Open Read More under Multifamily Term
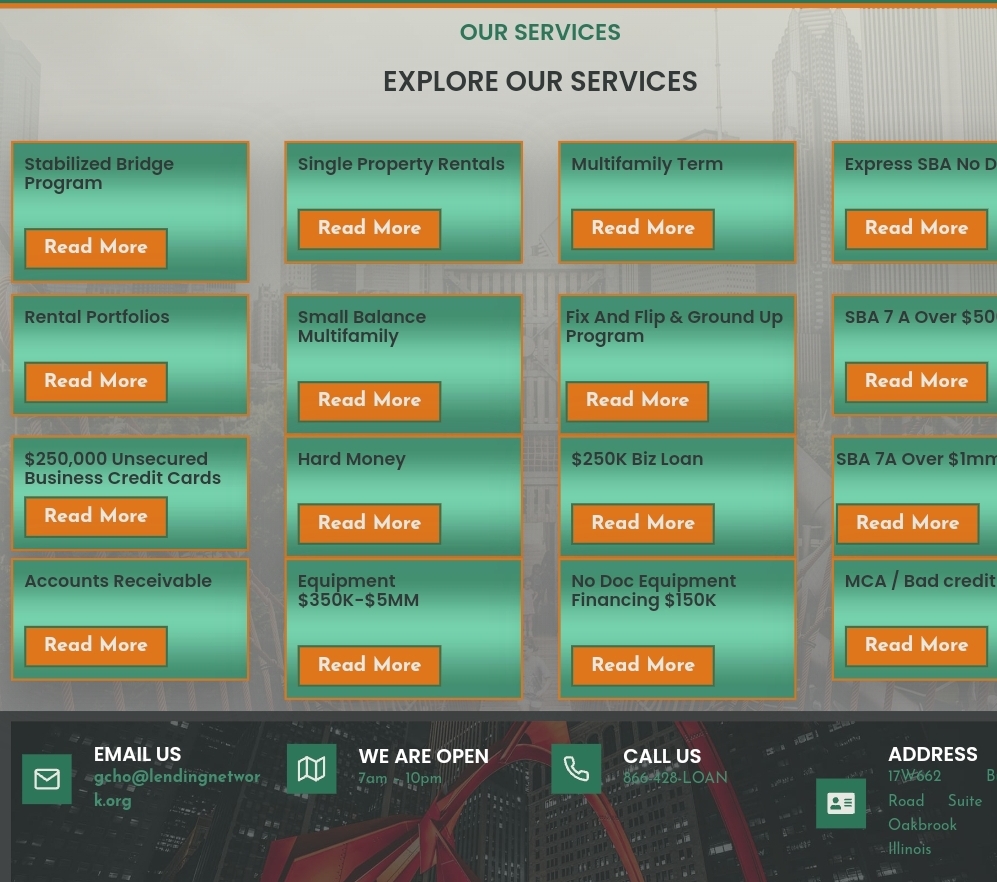The width and height of the screenshot is (997, 882). (642, 229)
